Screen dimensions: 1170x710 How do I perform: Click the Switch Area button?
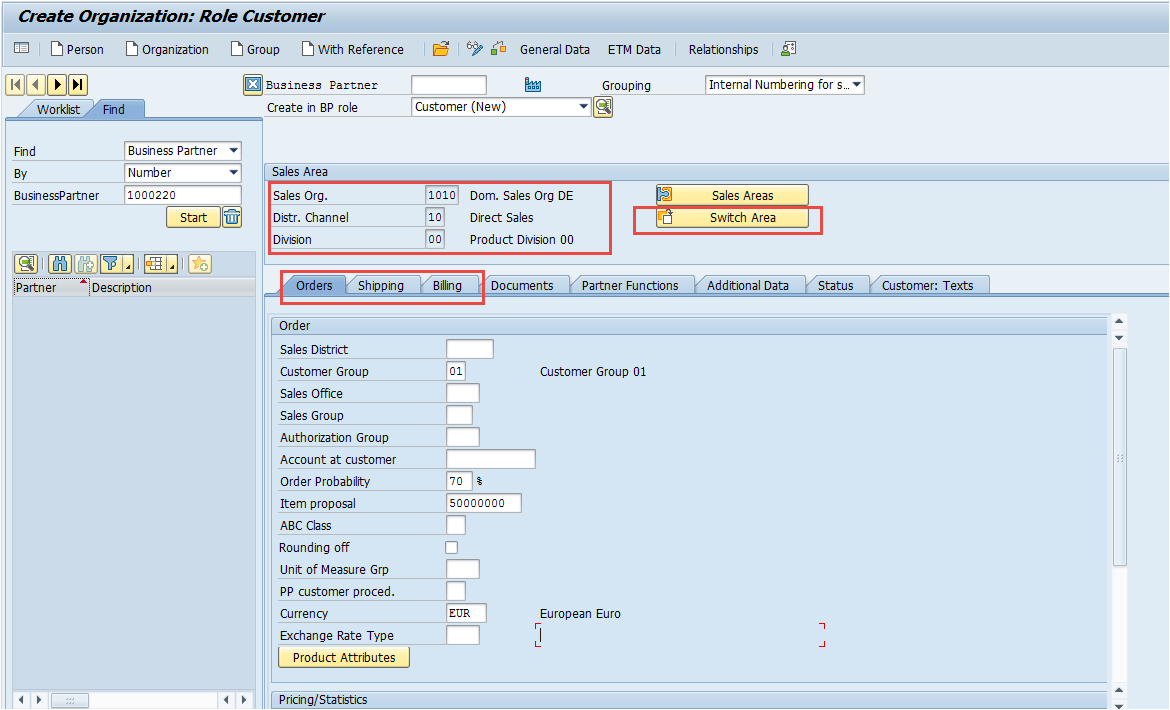coord(733,218)
